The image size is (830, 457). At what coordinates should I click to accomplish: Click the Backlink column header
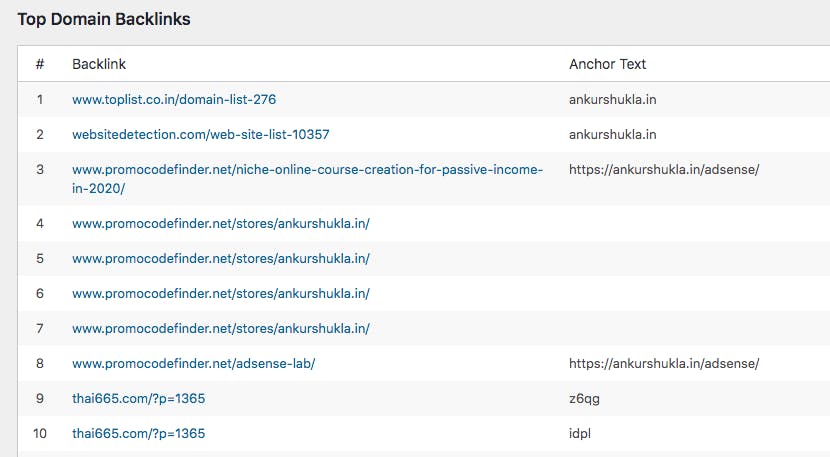pyautogui.click(x=98, y=64)
